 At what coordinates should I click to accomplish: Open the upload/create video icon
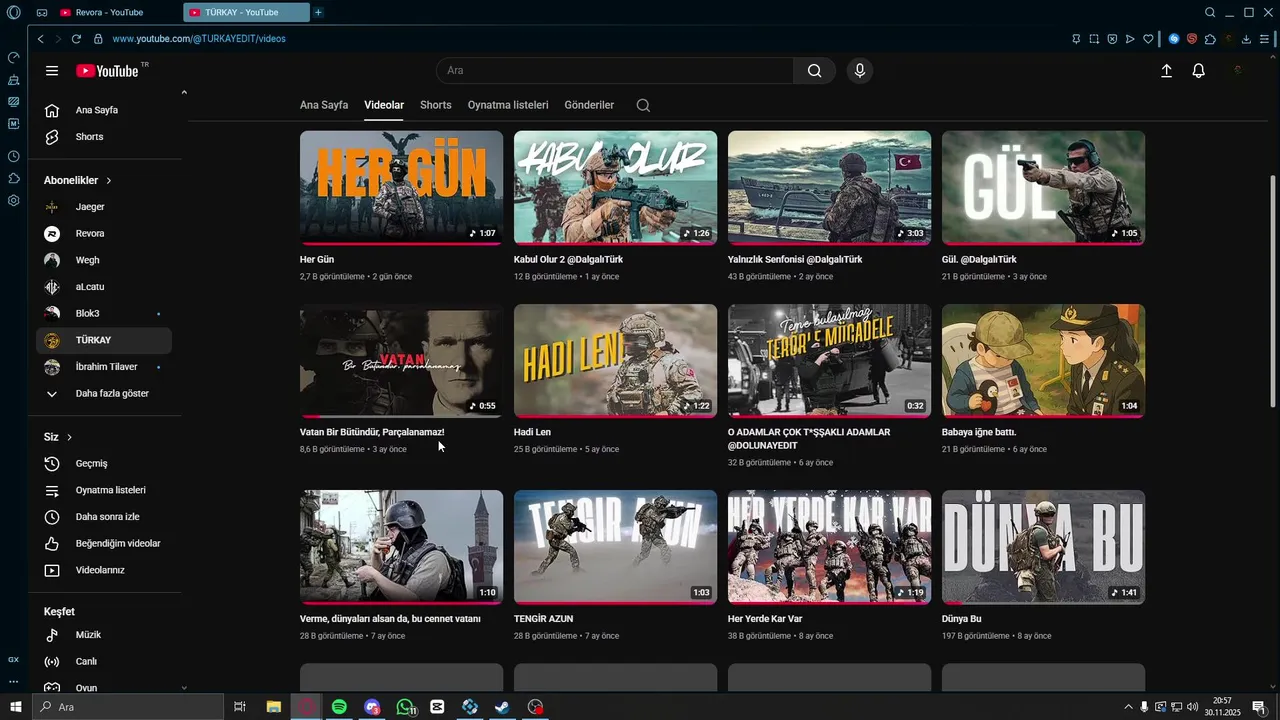(1166, 71)
